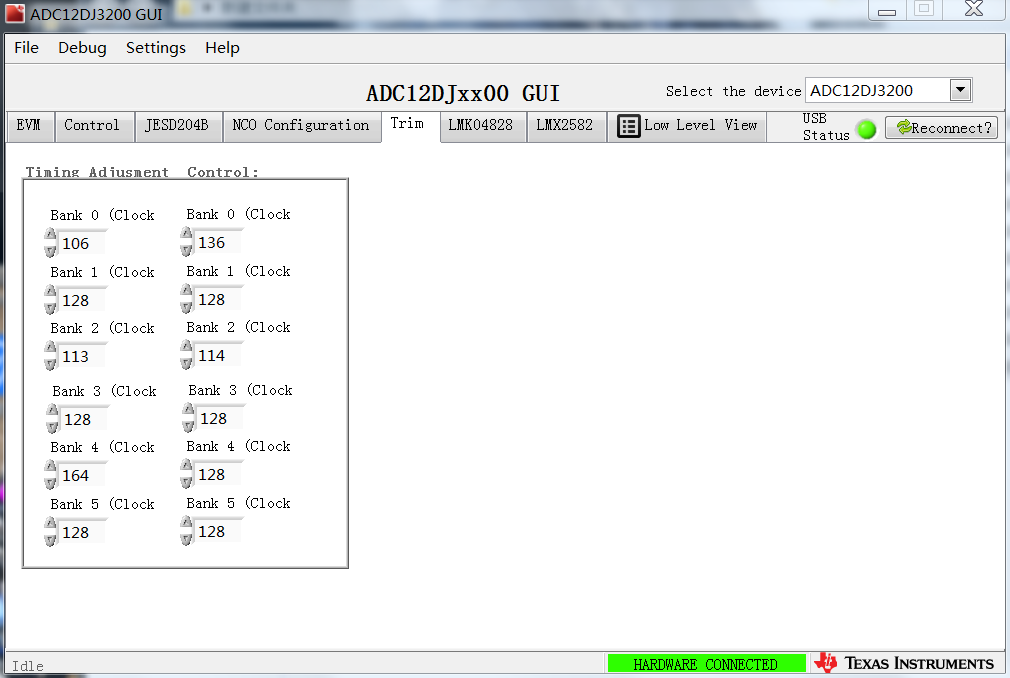Increment the Bank 4 value 164

click(50, 467)
